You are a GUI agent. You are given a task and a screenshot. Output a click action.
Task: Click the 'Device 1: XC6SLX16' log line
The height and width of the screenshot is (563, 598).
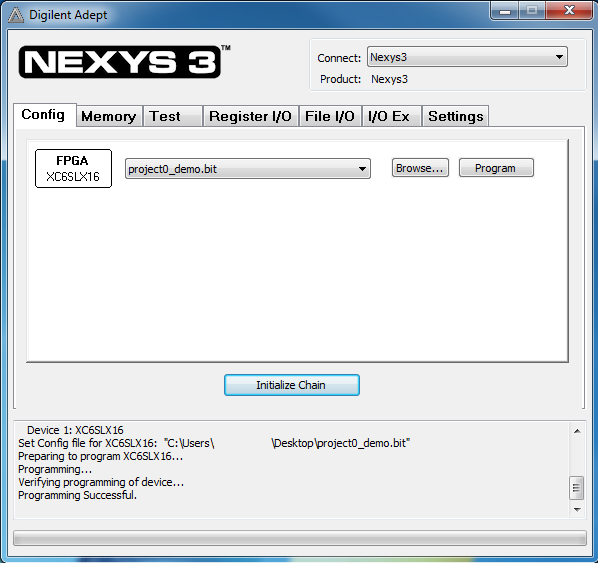click(x=75, y=430)
